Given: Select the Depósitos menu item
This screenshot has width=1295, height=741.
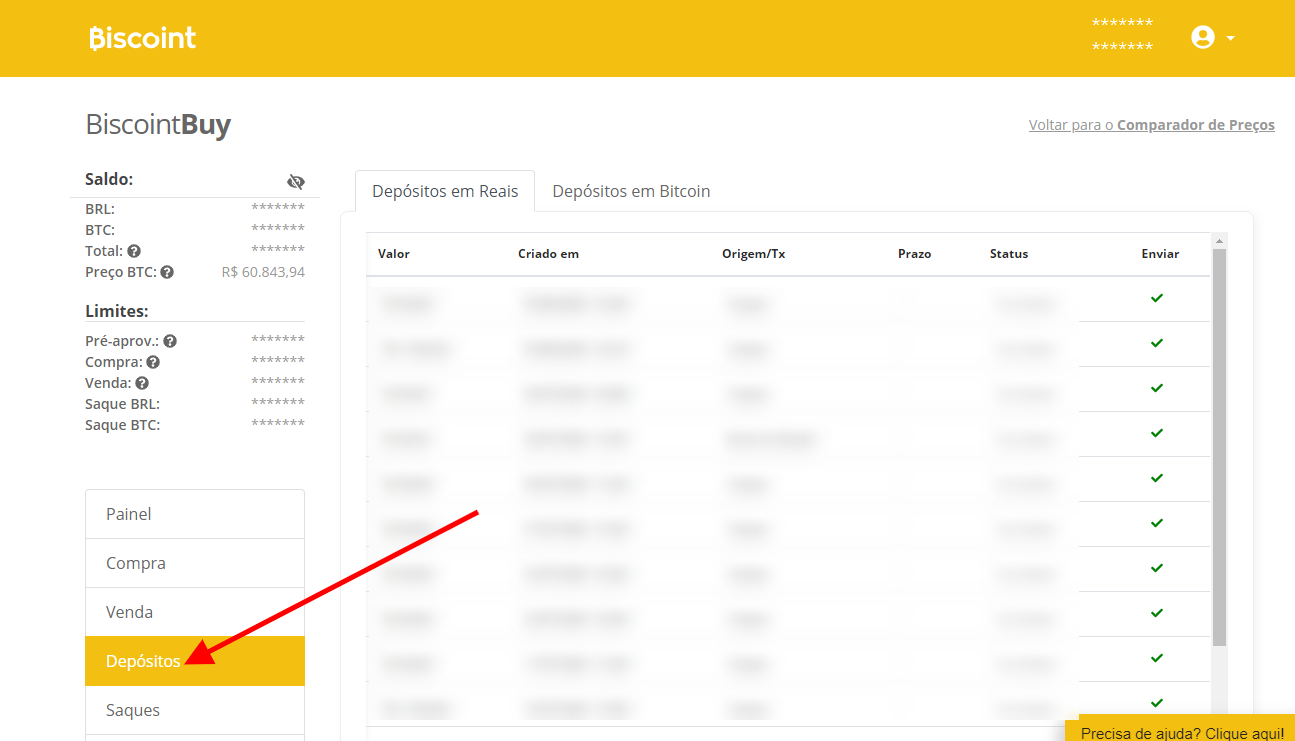Looking at the screenshot, I should tap(195, 661).
